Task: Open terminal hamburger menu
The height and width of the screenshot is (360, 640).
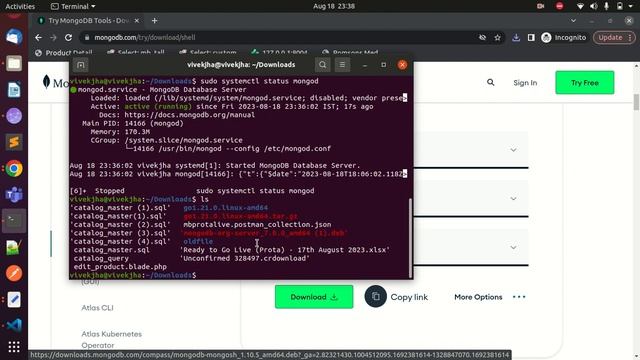Action: 342,64
